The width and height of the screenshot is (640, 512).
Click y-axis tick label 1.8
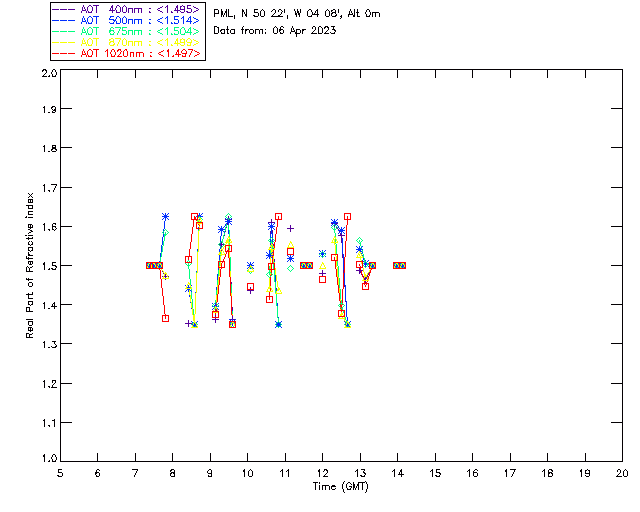point(49,148)
